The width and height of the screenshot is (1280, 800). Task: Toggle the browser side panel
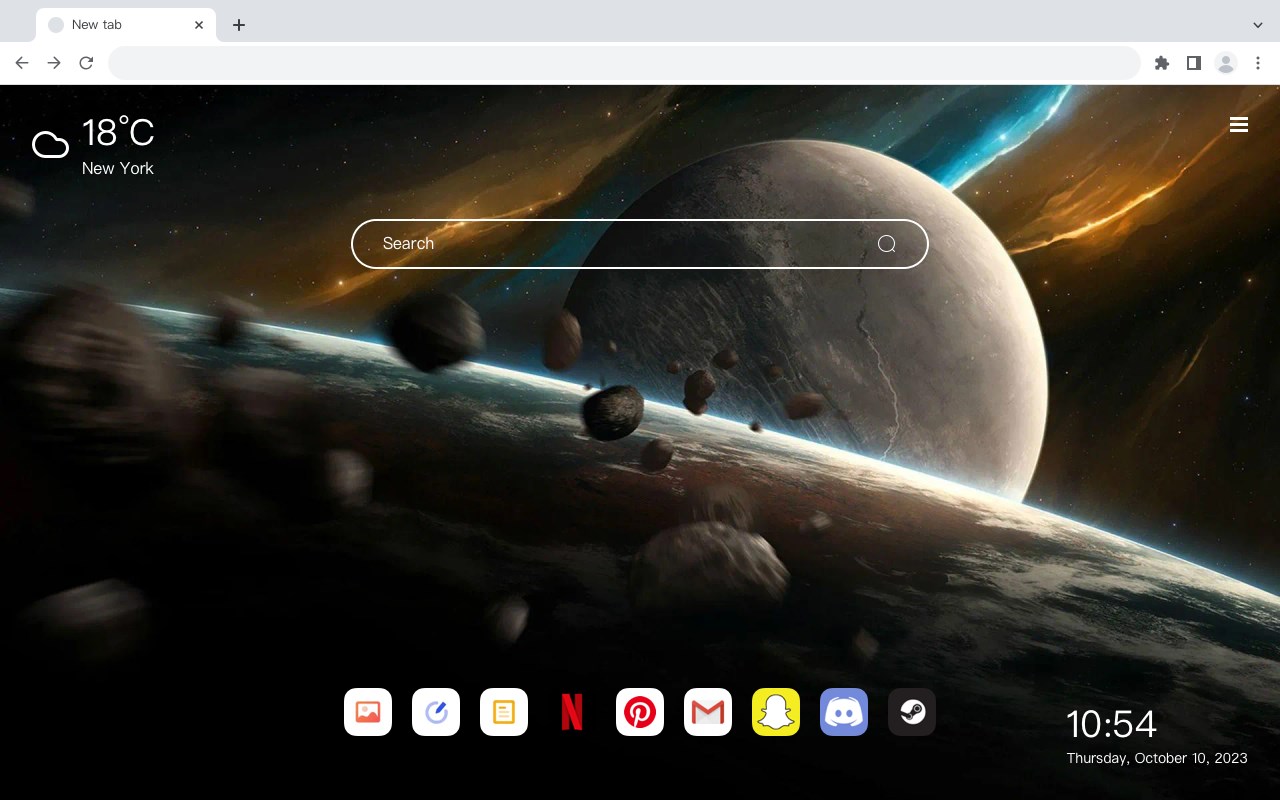click(1193, 63)
